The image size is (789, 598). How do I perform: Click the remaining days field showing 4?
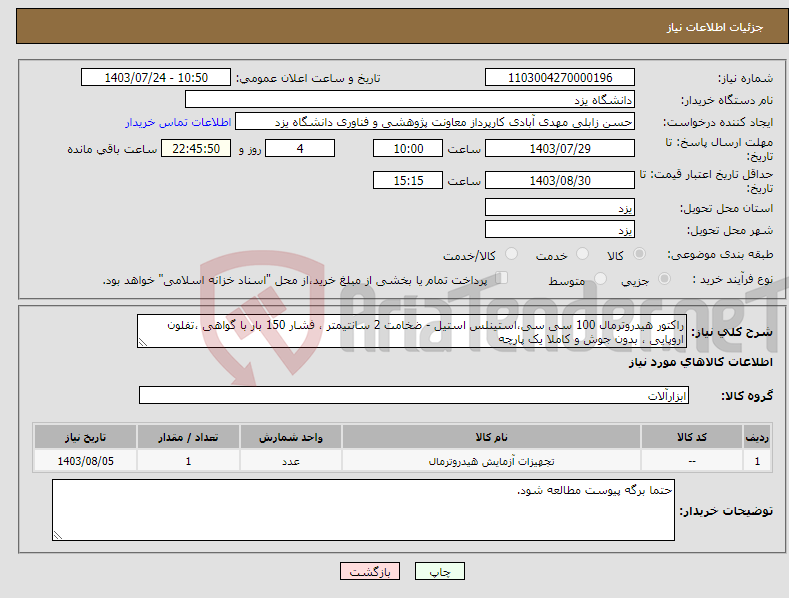300,148
